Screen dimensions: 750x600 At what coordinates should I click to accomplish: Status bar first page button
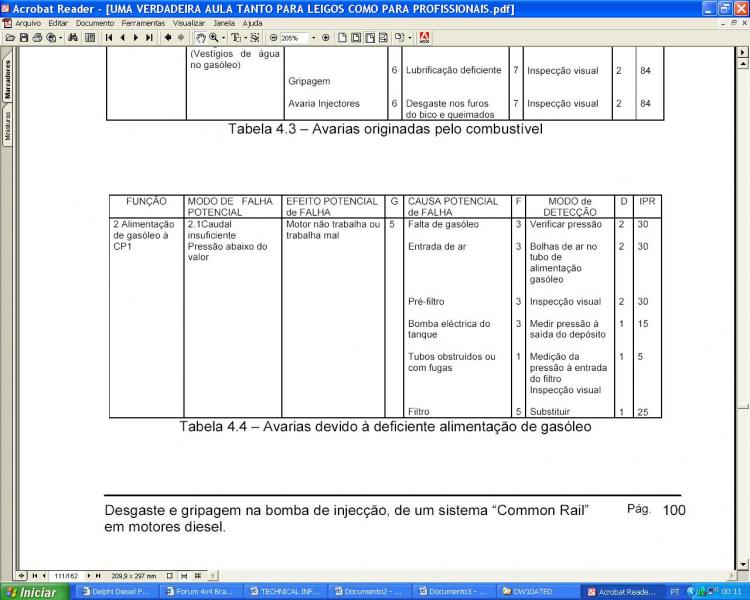coord(35,576)
